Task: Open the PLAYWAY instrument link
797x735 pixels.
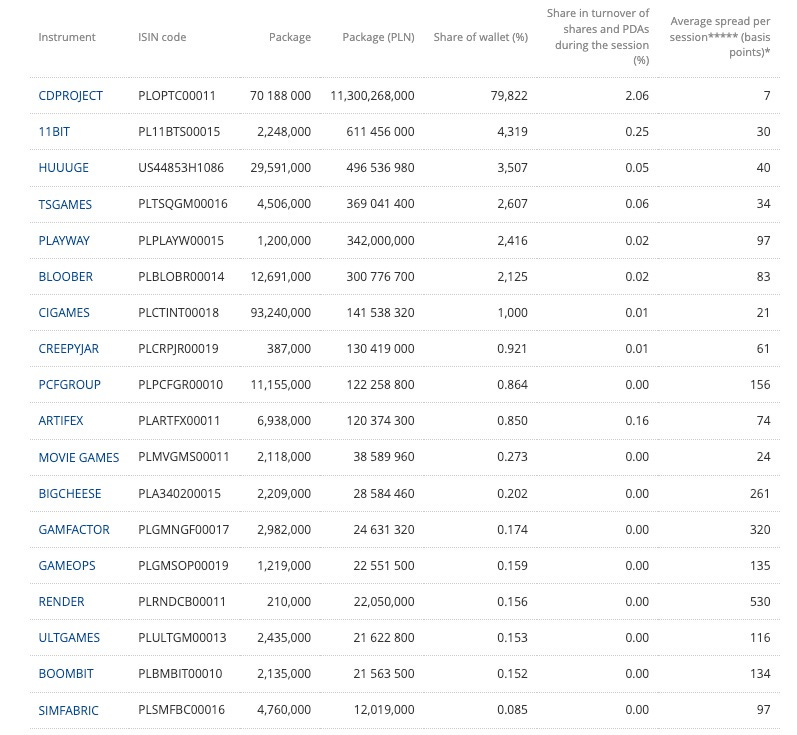Action: (x=64, y=240)
